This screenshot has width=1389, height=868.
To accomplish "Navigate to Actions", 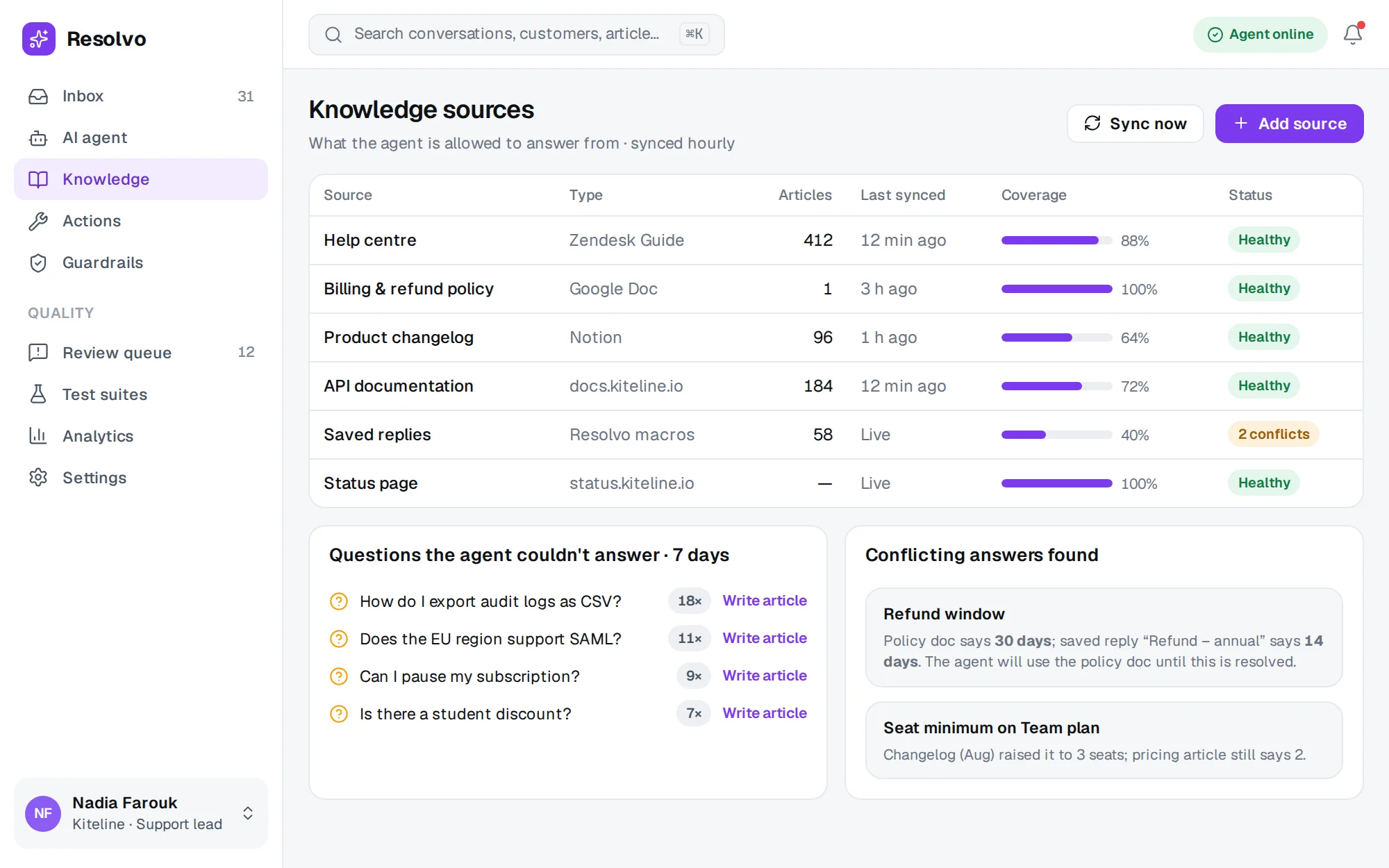I will click(141, 221).
